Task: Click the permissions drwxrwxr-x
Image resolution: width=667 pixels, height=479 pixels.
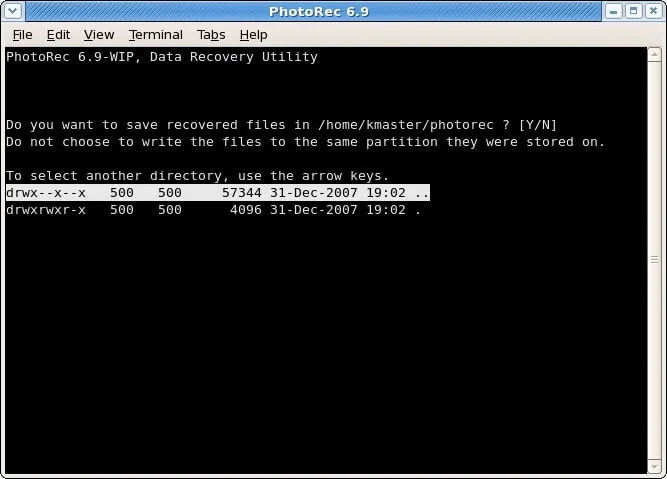Action: click(x=46, y=210)
